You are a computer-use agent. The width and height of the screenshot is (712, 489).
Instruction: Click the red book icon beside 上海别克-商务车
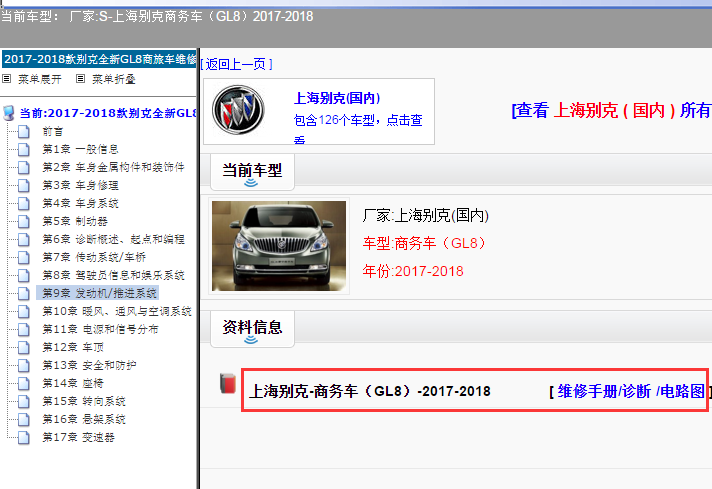click(x=228, y=384)
